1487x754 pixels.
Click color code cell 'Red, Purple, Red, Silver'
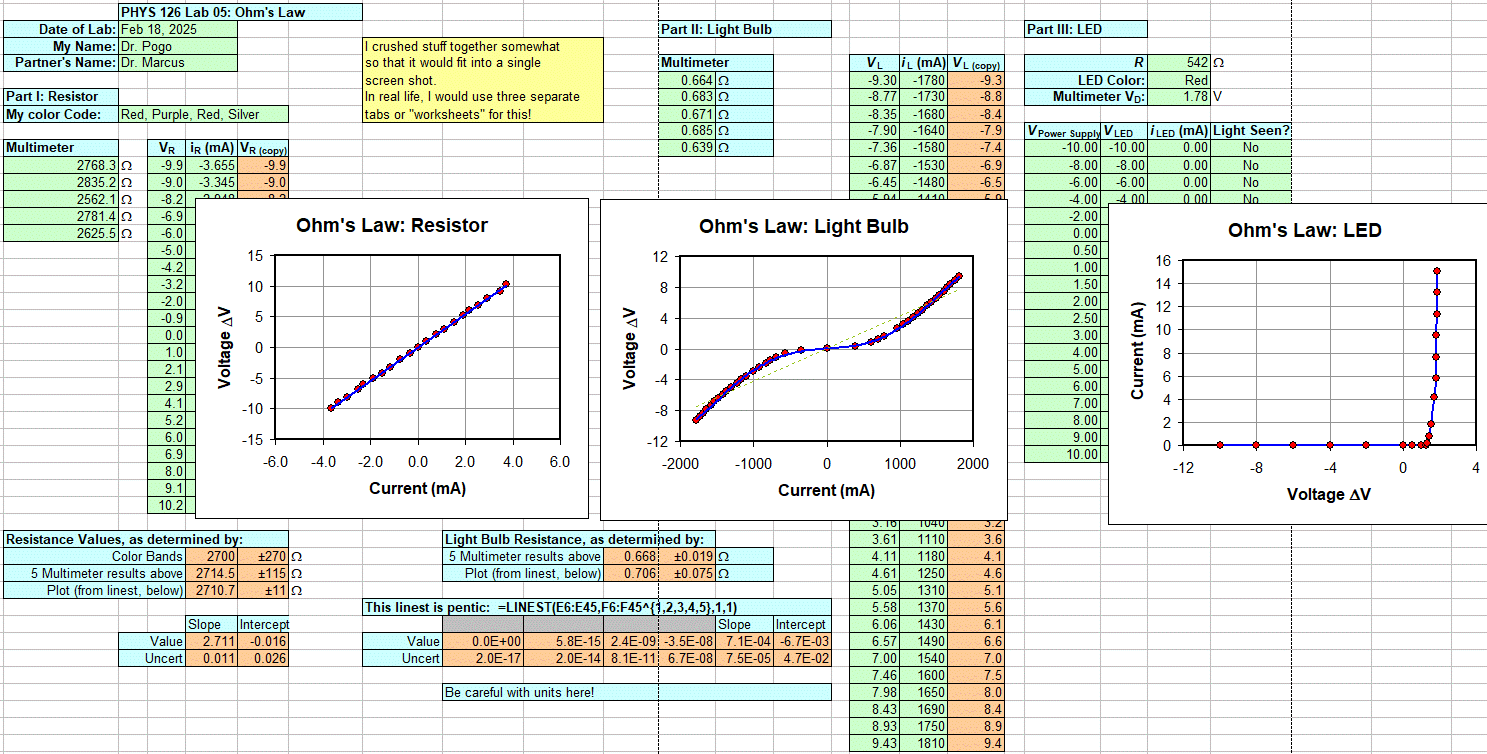(x=203, y=114)
